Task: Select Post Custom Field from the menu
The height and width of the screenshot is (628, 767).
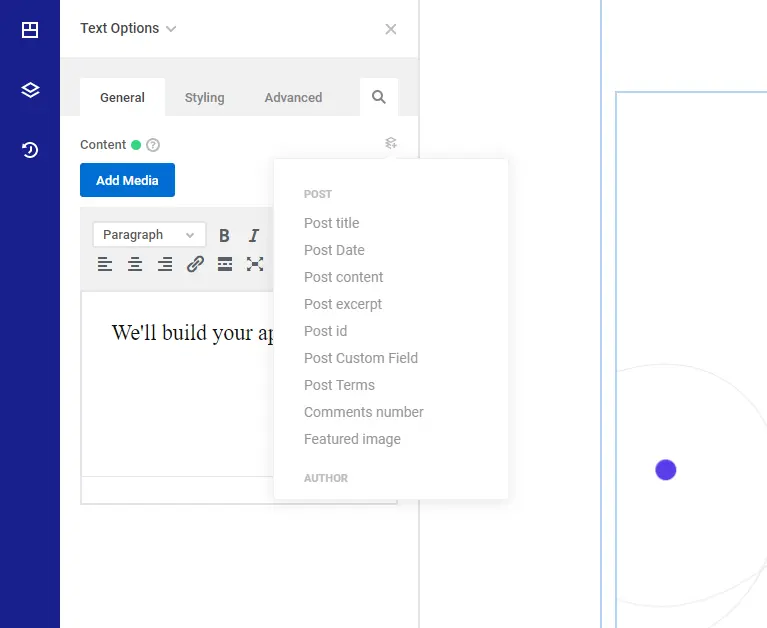Action: point(361,358)
